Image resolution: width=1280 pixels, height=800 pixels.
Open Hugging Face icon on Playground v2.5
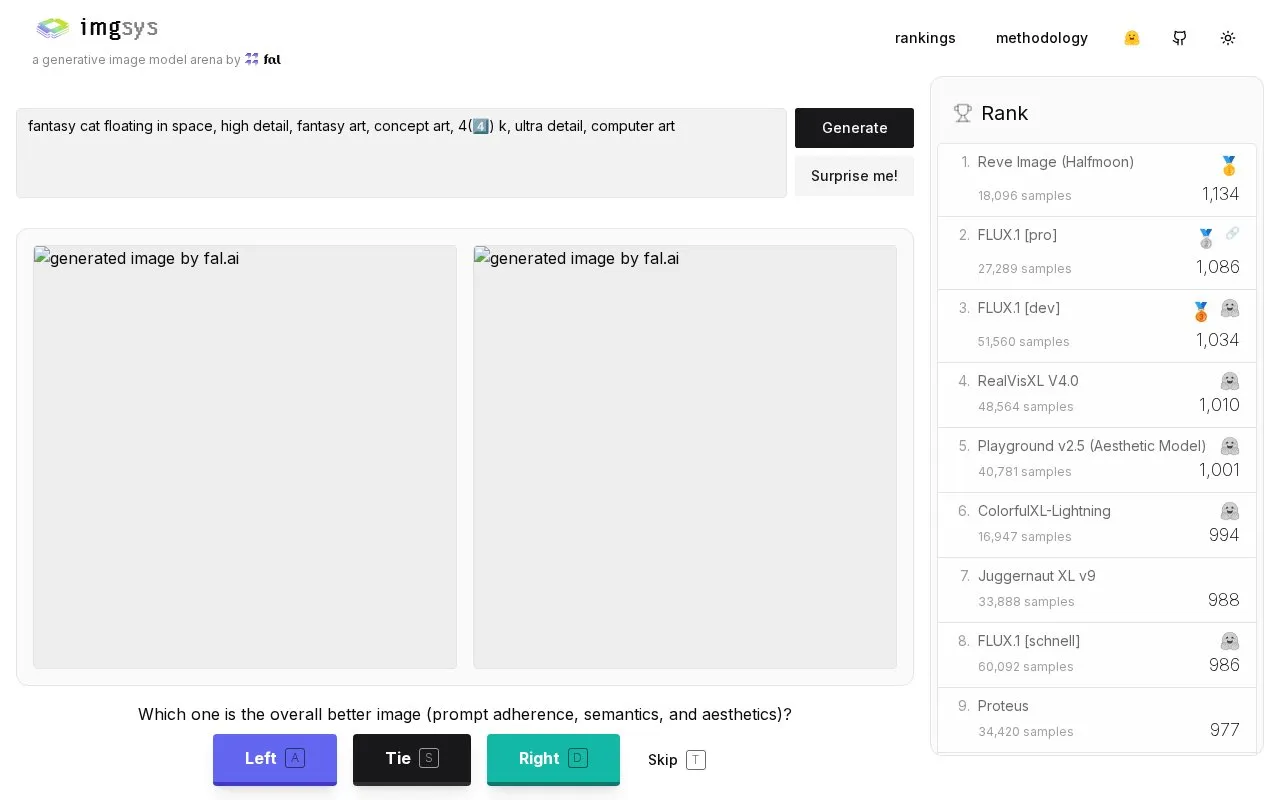click(1230, 446)
